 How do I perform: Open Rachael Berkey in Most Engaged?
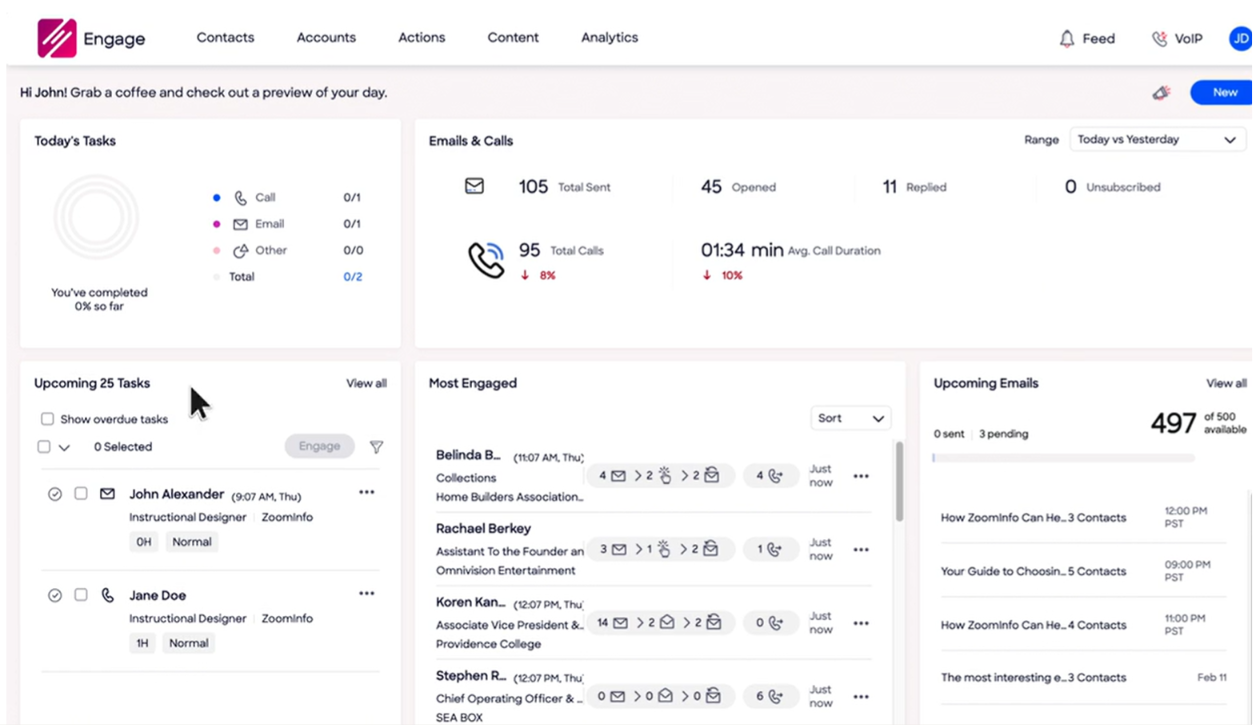coord(483,528)
